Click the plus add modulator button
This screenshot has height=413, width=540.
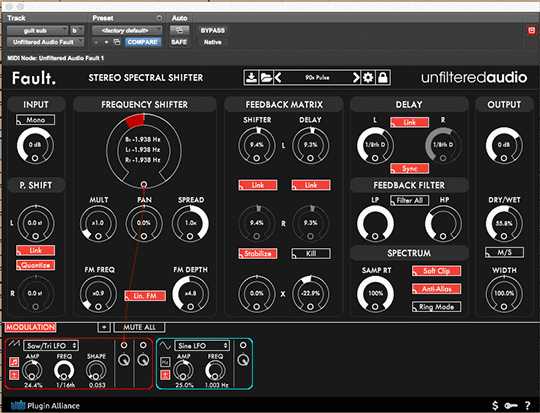click(104, 327)
